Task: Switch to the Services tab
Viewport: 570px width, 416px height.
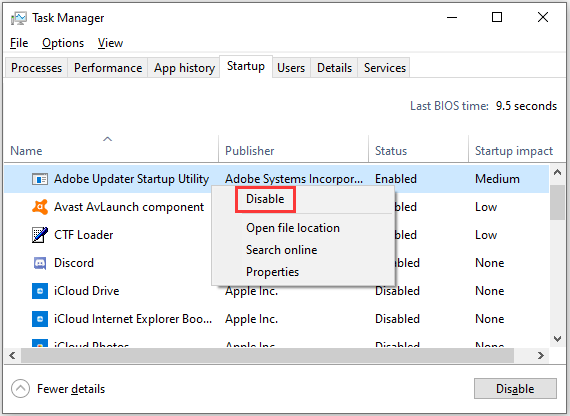Action: point(385,68)
